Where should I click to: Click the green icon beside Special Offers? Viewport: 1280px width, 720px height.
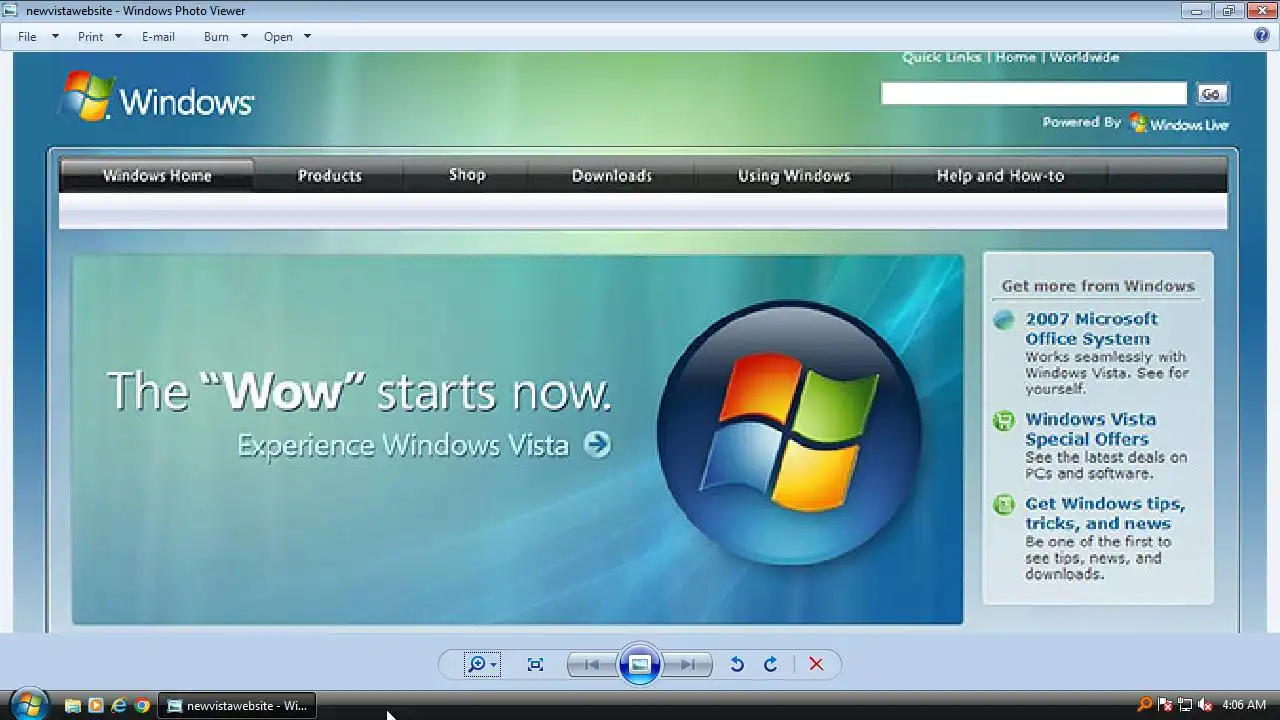click(1004, 421)
